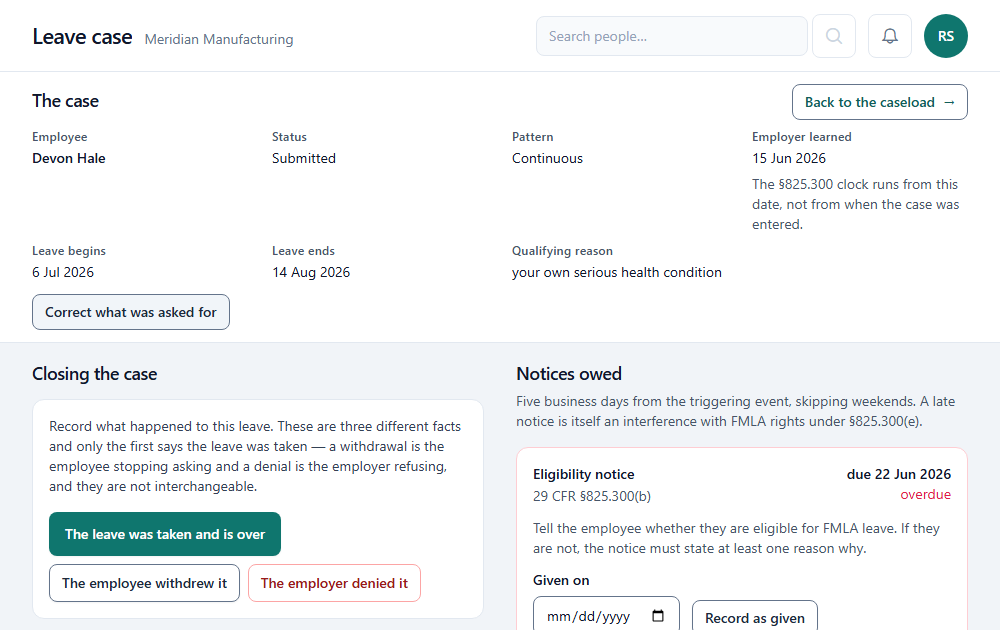Click the Notices owed heading
The width and height of the screenshot is (1000, 630).
(569, 374)
